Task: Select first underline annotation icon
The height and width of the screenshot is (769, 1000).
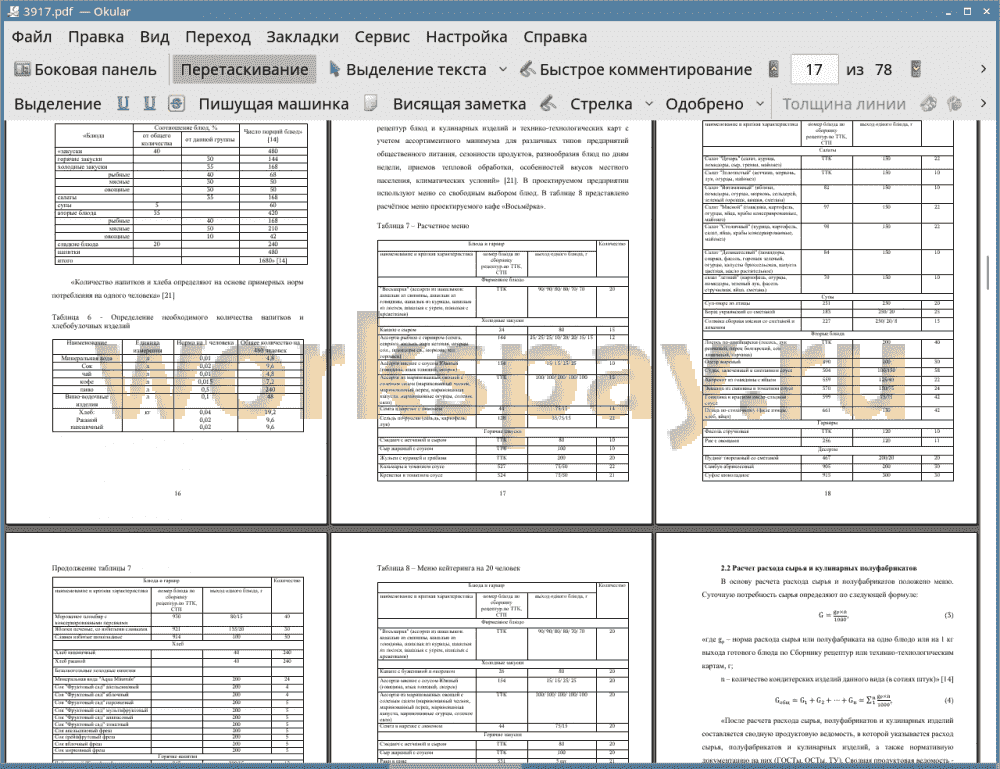Action: (123, 103)
